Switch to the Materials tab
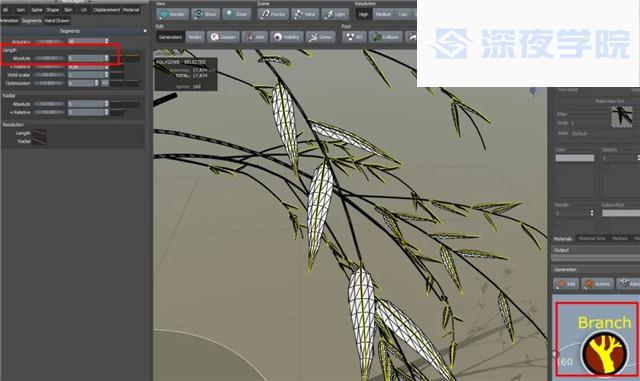Image resolution: width=640 pixels, height=381 pixels. pos(563,238)
